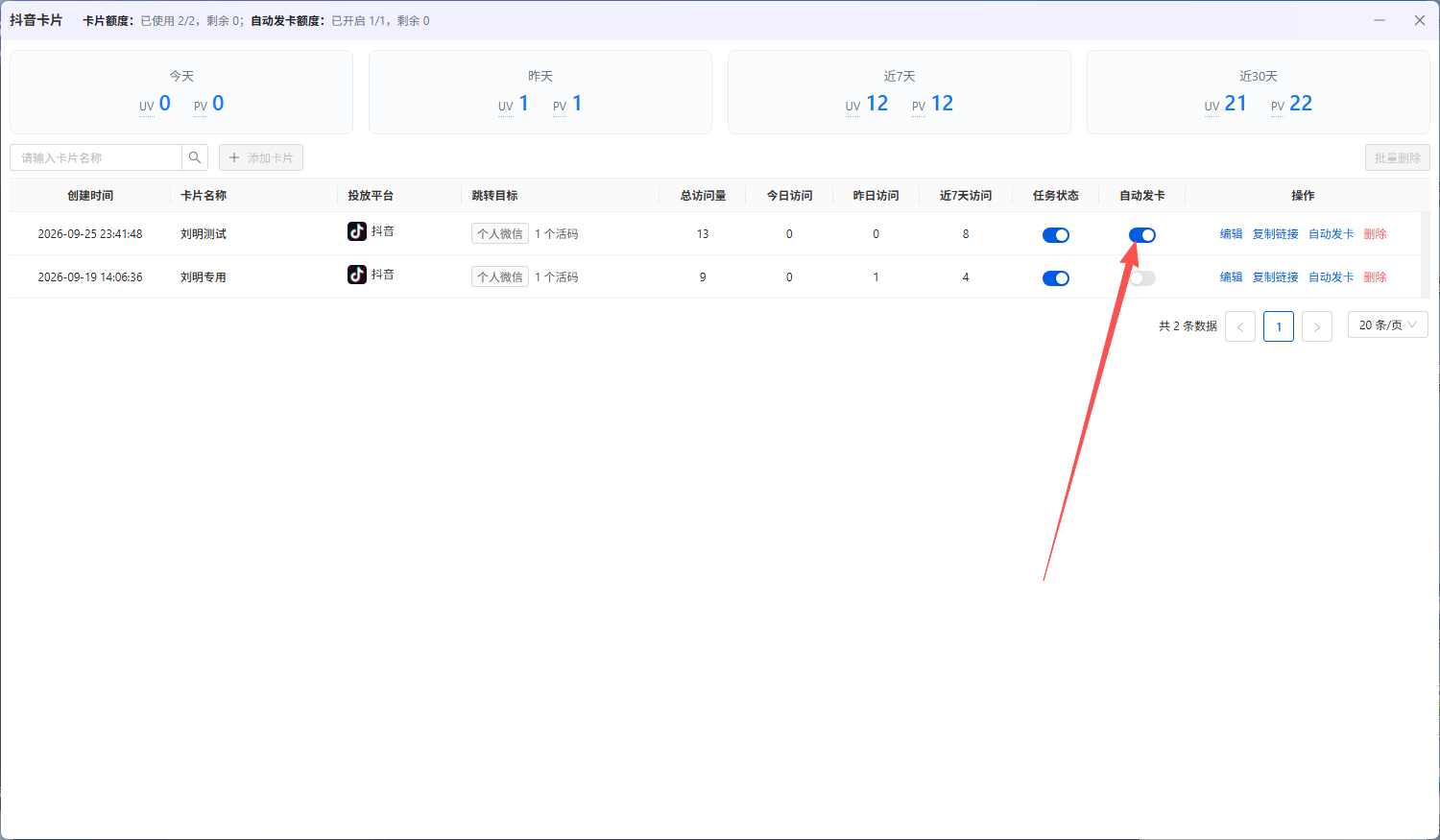1440x840 pixels.
Task: Toggle 自动发卡 switch for 刘明测试
Action: (1142, 235)
